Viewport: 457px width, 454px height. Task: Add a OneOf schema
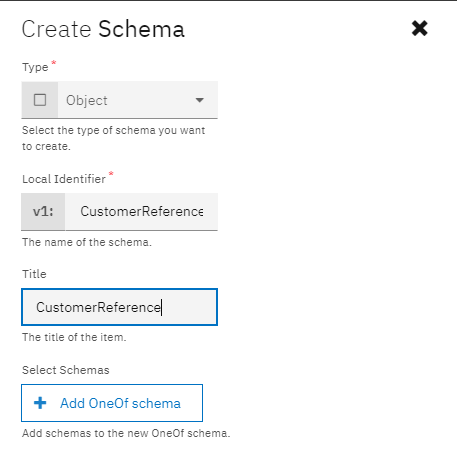[112, 403]
